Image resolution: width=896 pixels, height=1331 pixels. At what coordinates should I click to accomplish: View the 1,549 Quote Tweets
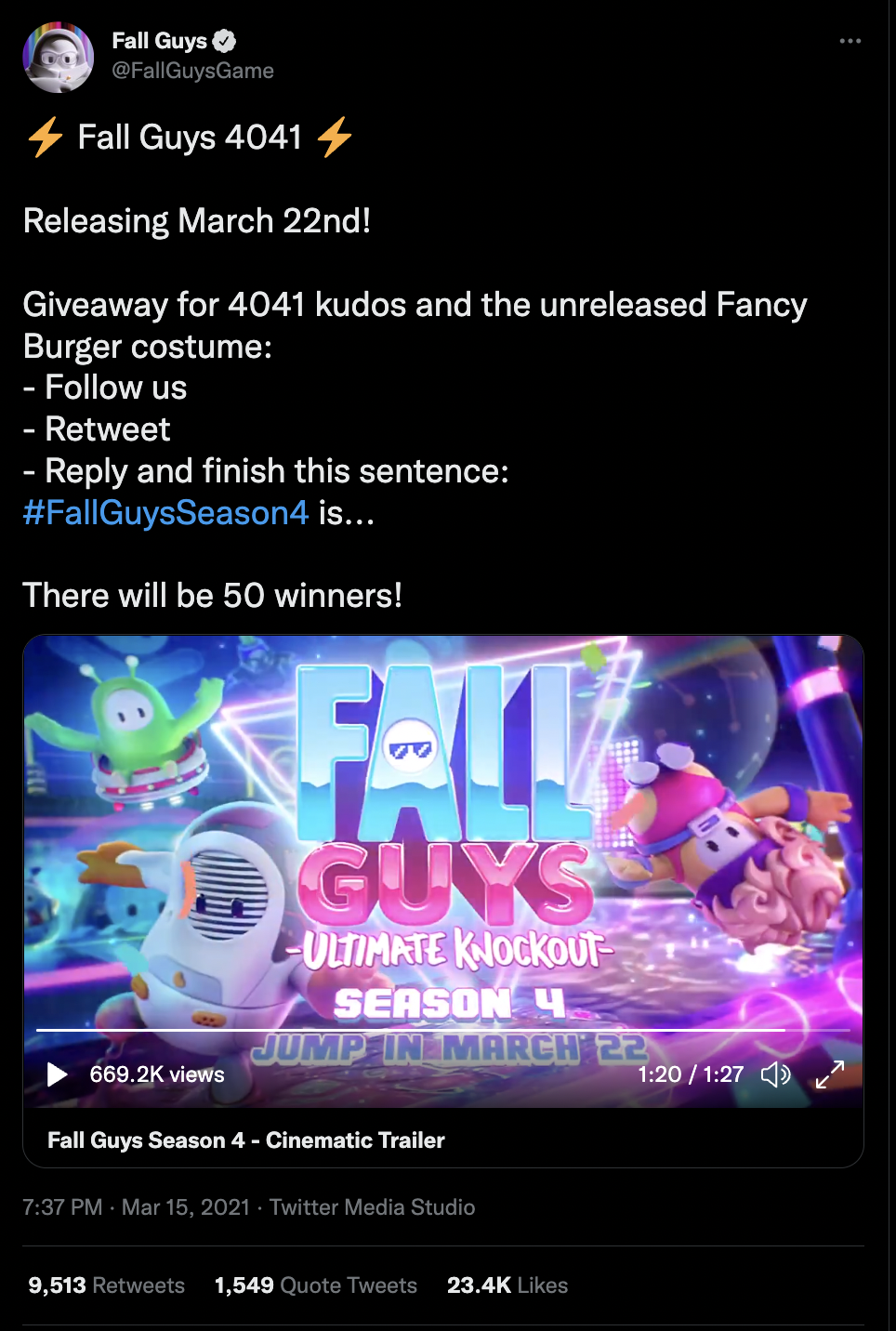(x=316, y=1285)
